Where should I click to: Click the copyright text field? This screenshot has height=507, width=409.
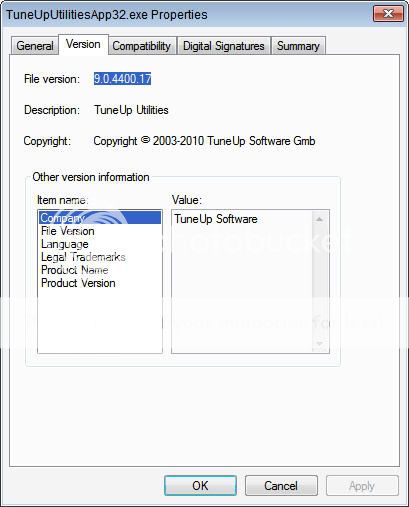tap(204, 141)
